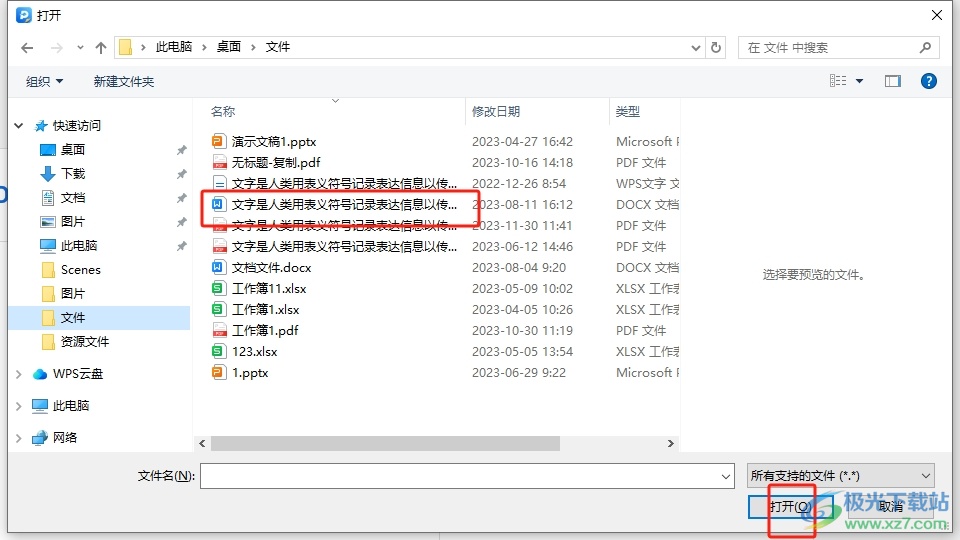Open the 所有支持的文件 type filter dropdown
Screen dimensions: 960x540
click(x=841, y=476)
